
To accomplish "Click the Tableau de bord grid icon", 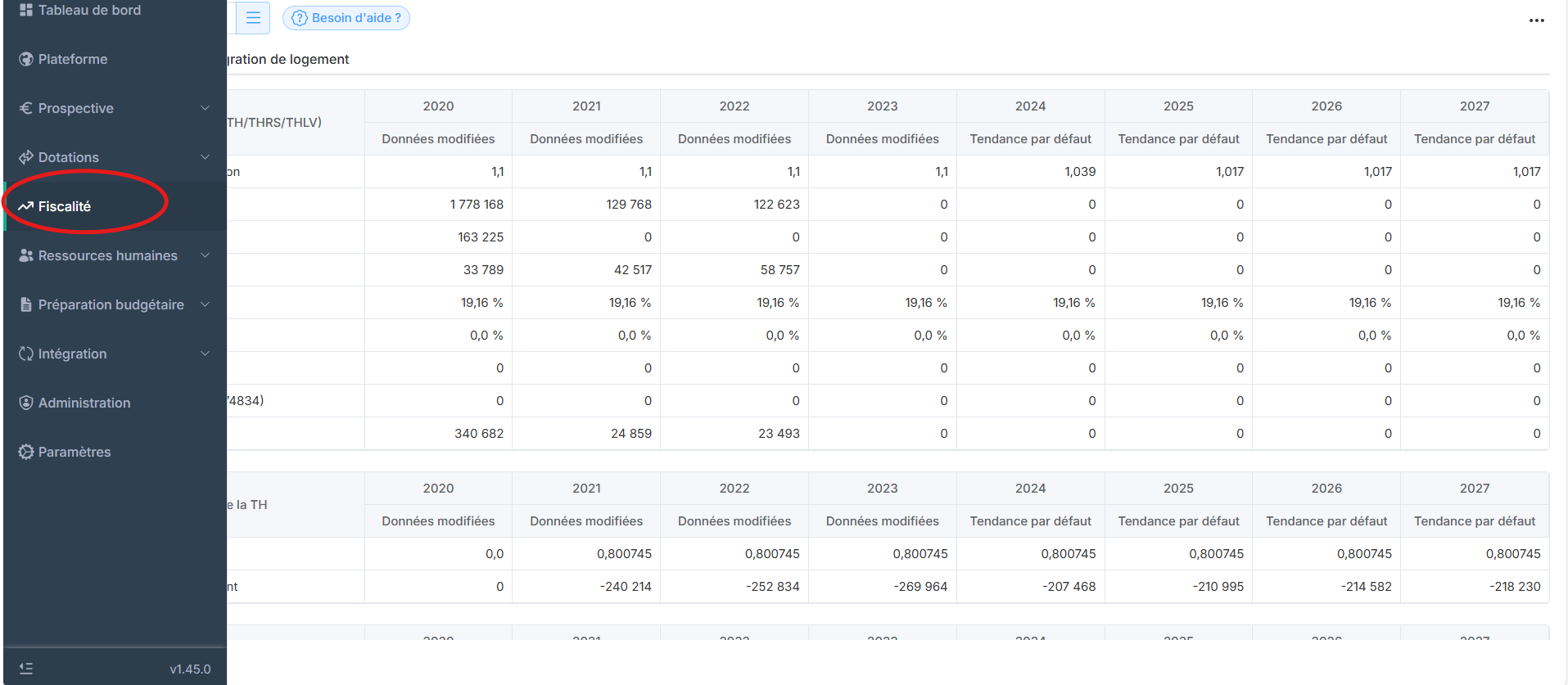I will [25, 10].
